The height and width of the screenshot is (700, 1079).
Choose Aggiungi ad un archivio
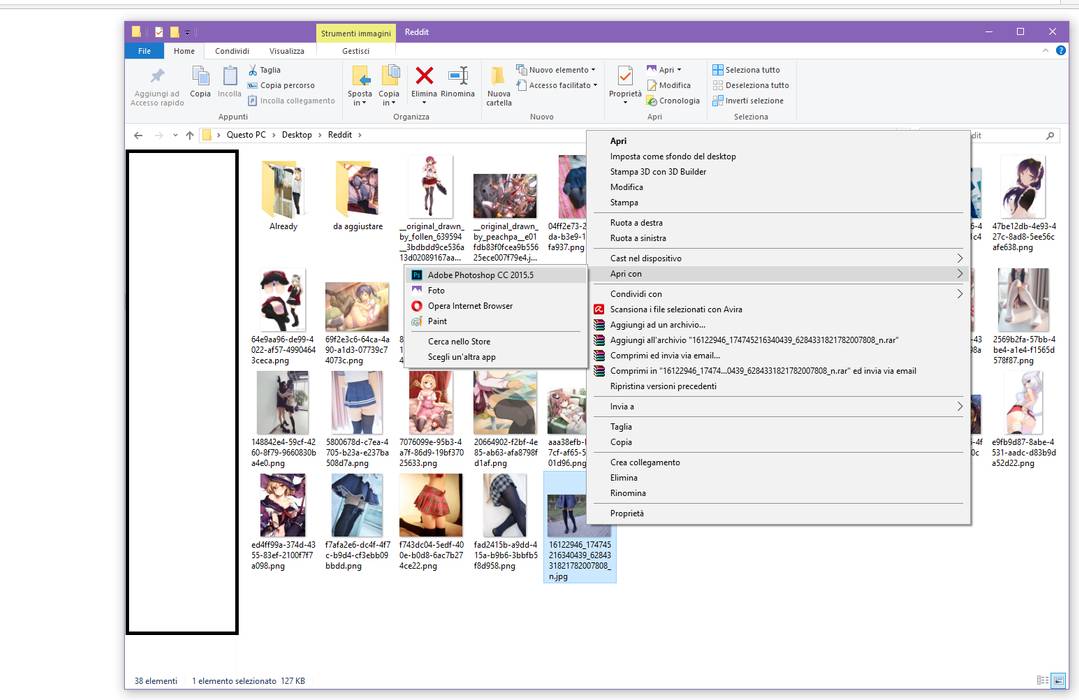pos(778,325)
